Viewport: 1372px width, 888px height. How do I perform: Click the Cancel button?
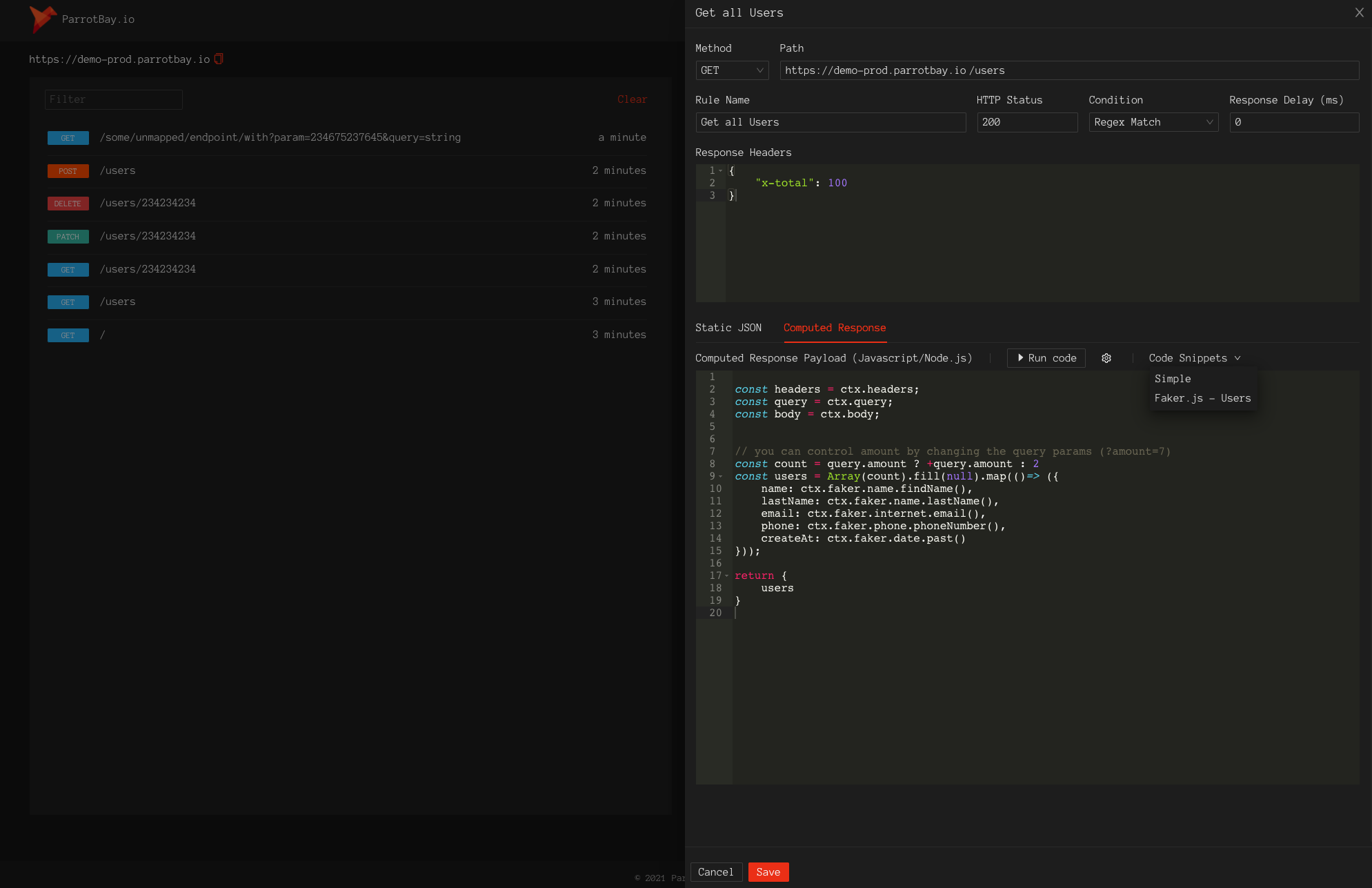pyautogui.click(x=715, y=872)
